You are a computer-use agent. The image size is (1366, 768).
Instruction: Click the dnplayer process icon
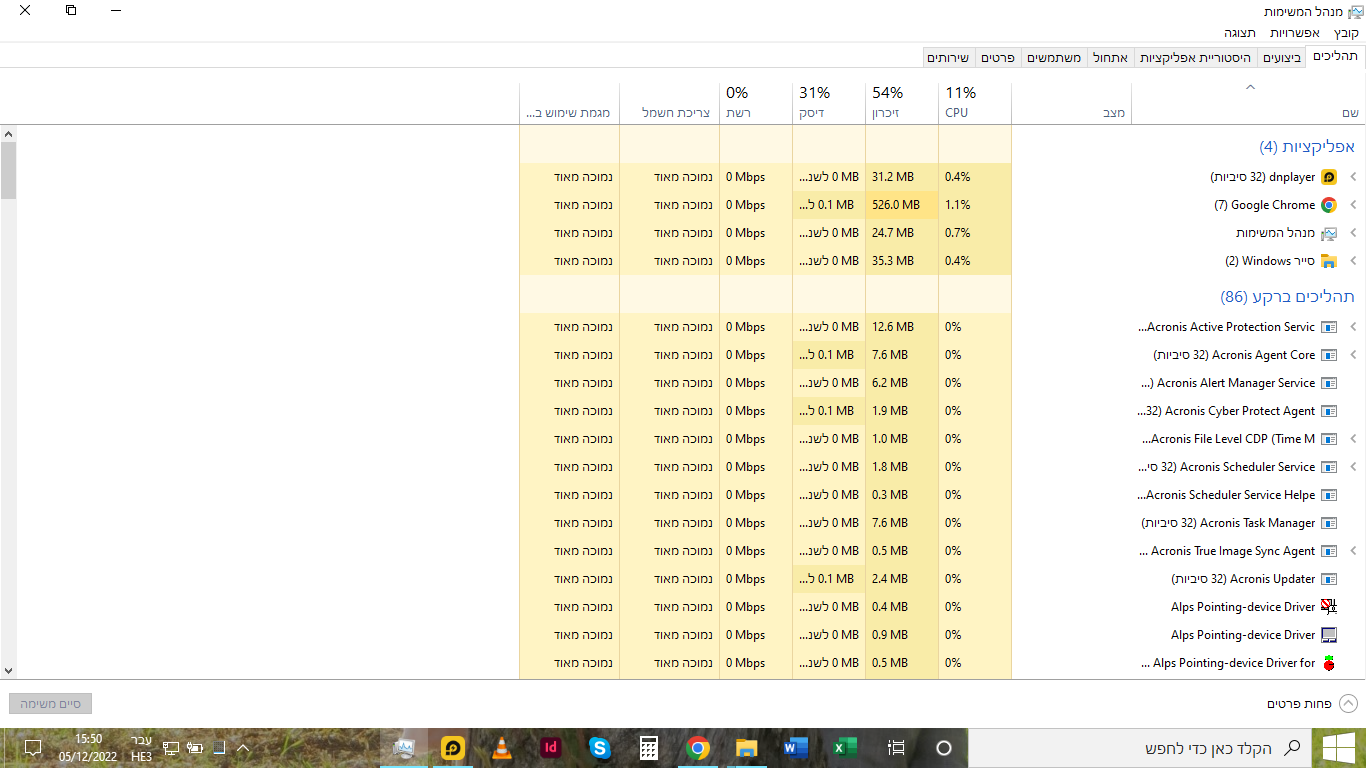1329,177
